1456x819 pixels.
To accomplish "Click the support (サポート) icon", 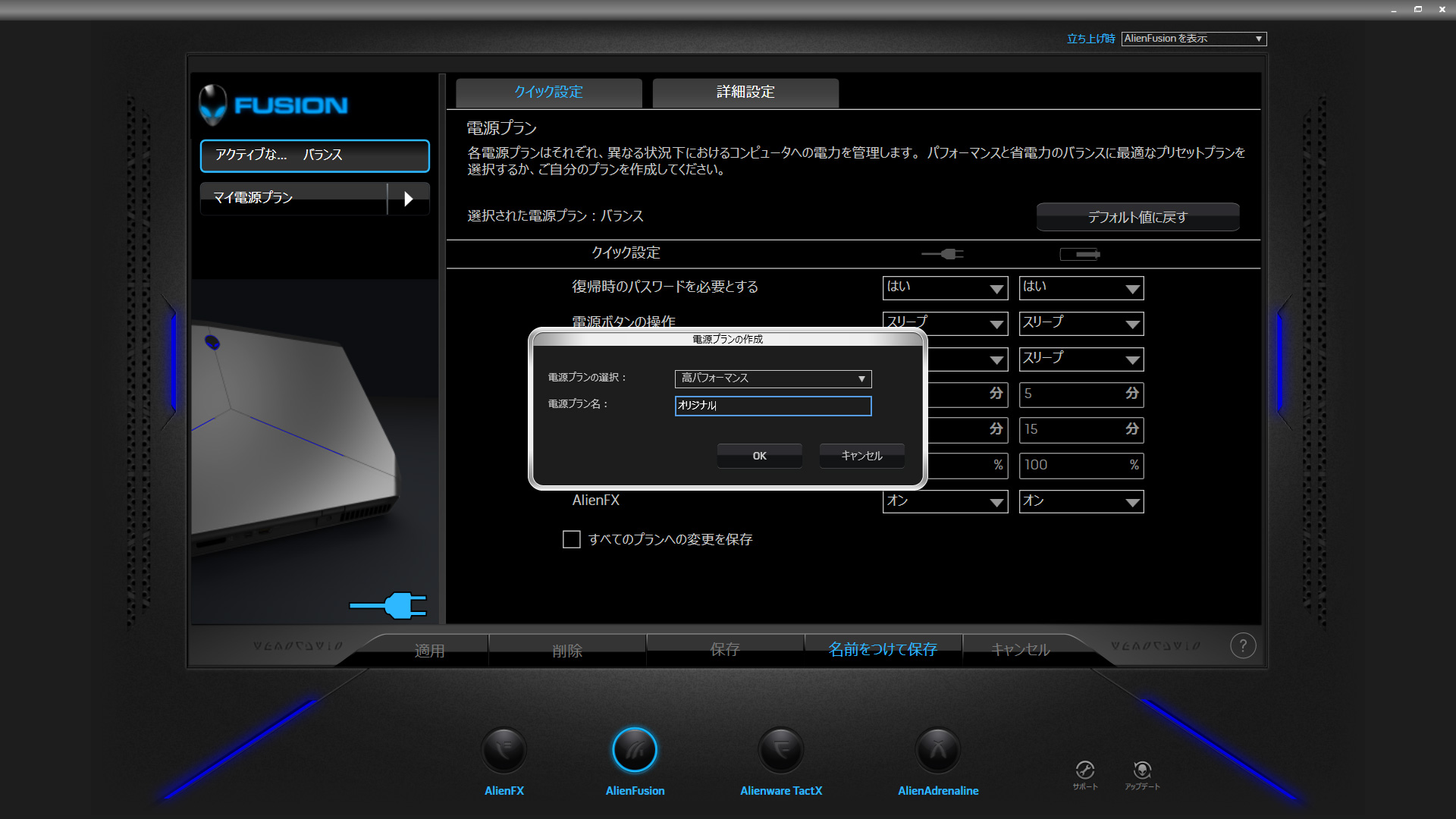I will click(x=1085, y=770).
